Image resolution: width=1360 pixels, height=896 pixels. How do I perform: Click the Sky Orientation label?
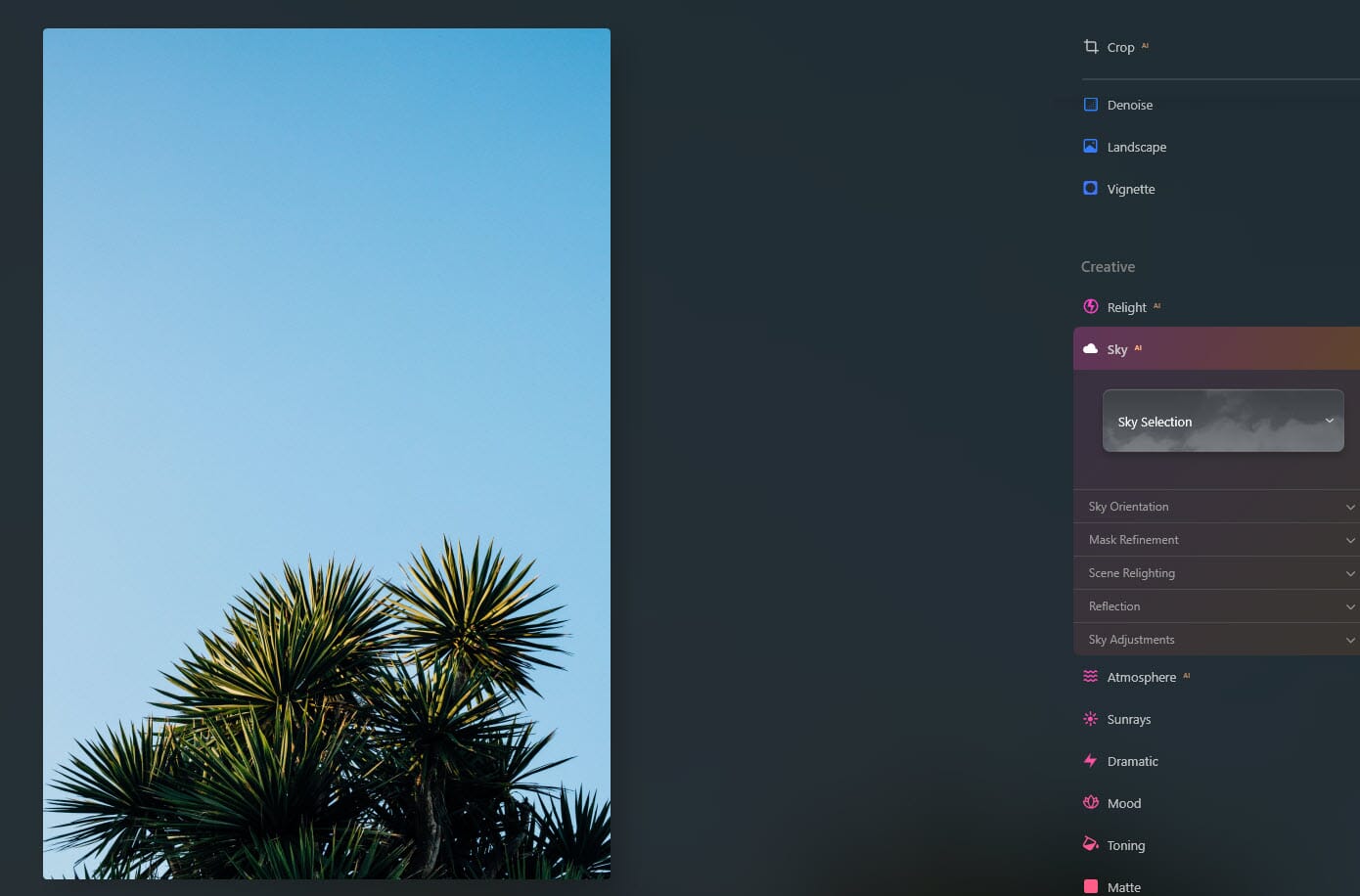1129,507
